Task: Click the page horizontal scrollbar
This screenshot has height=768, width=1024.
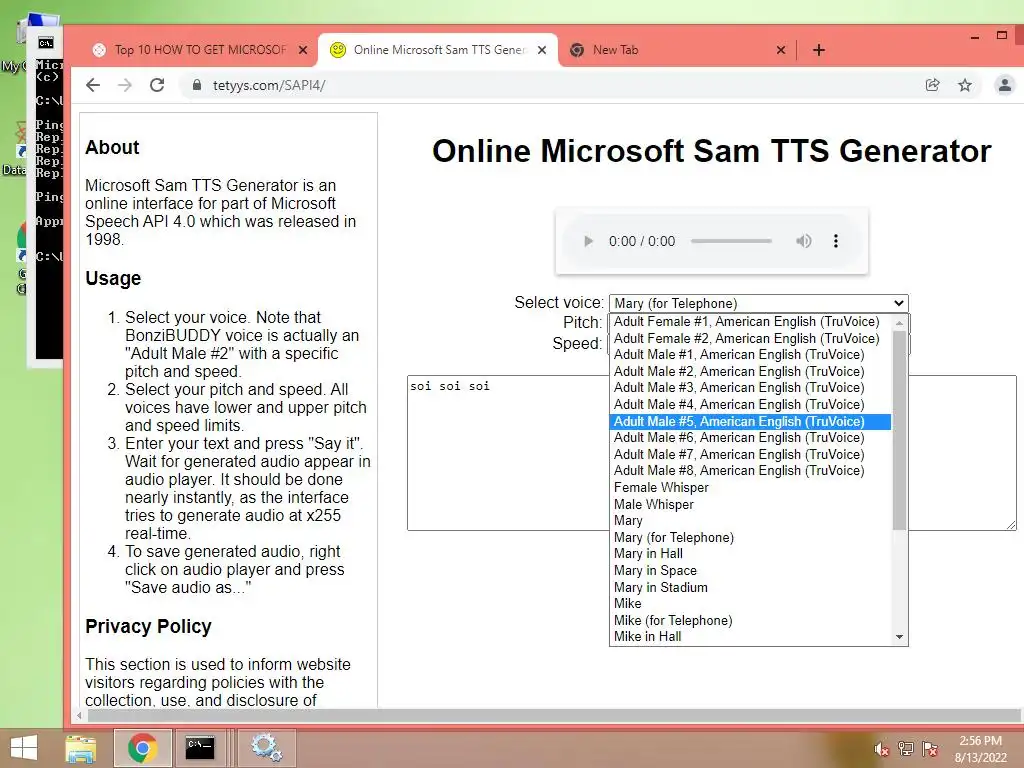Action: pyautogui.click(x=552, y=716)
